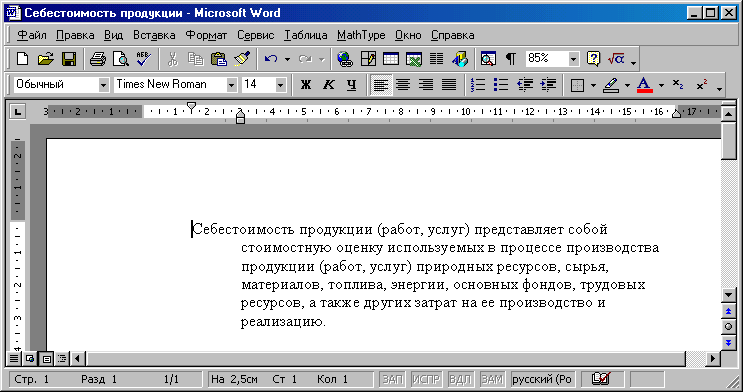Create bulleted list
Screen dimensions: 743x392
pos(501,85)
